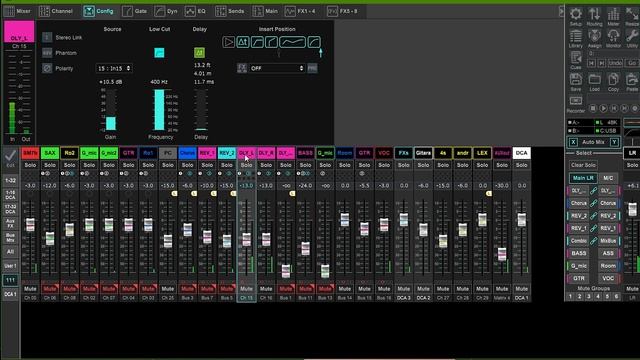Click the Load folder icon
This screenshot has width=640, height=360.
coord(594,80)
